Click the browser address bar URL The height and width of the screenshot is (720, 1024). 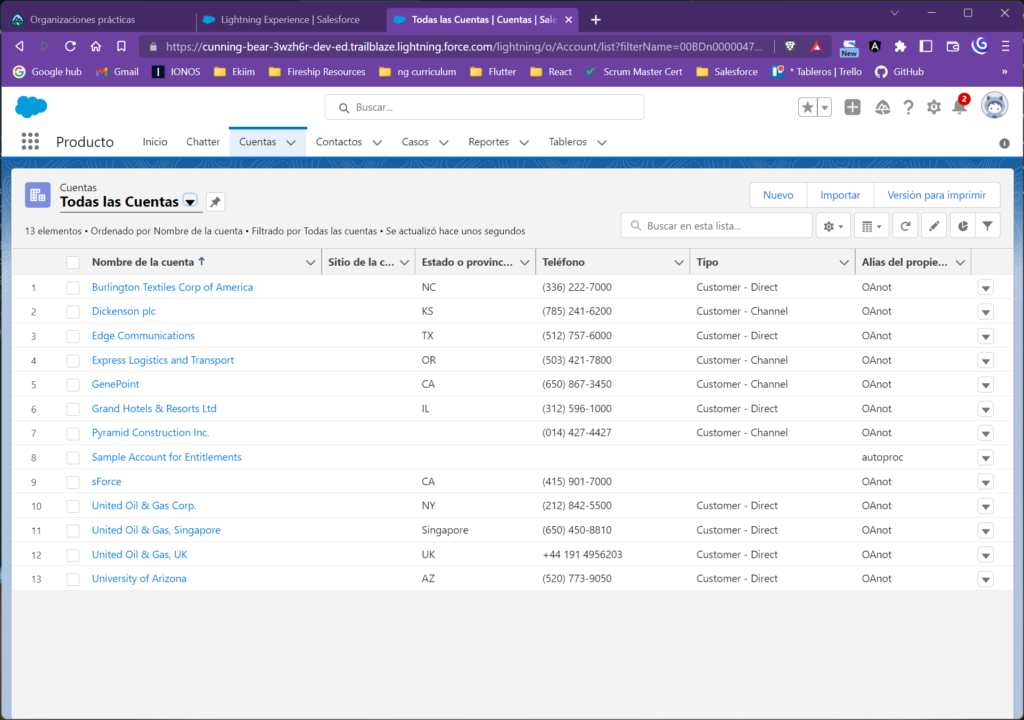(x=464, y=46)
